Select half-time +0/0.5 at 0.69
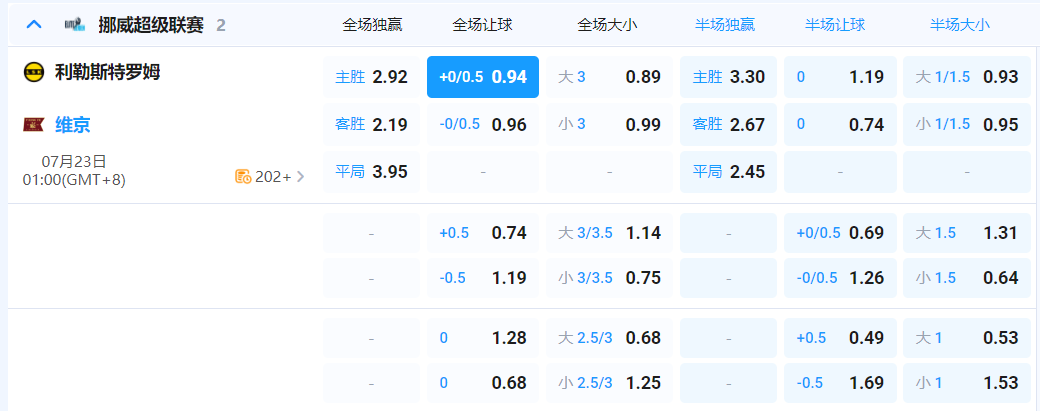1040x411 pixels. click(840, 233)
